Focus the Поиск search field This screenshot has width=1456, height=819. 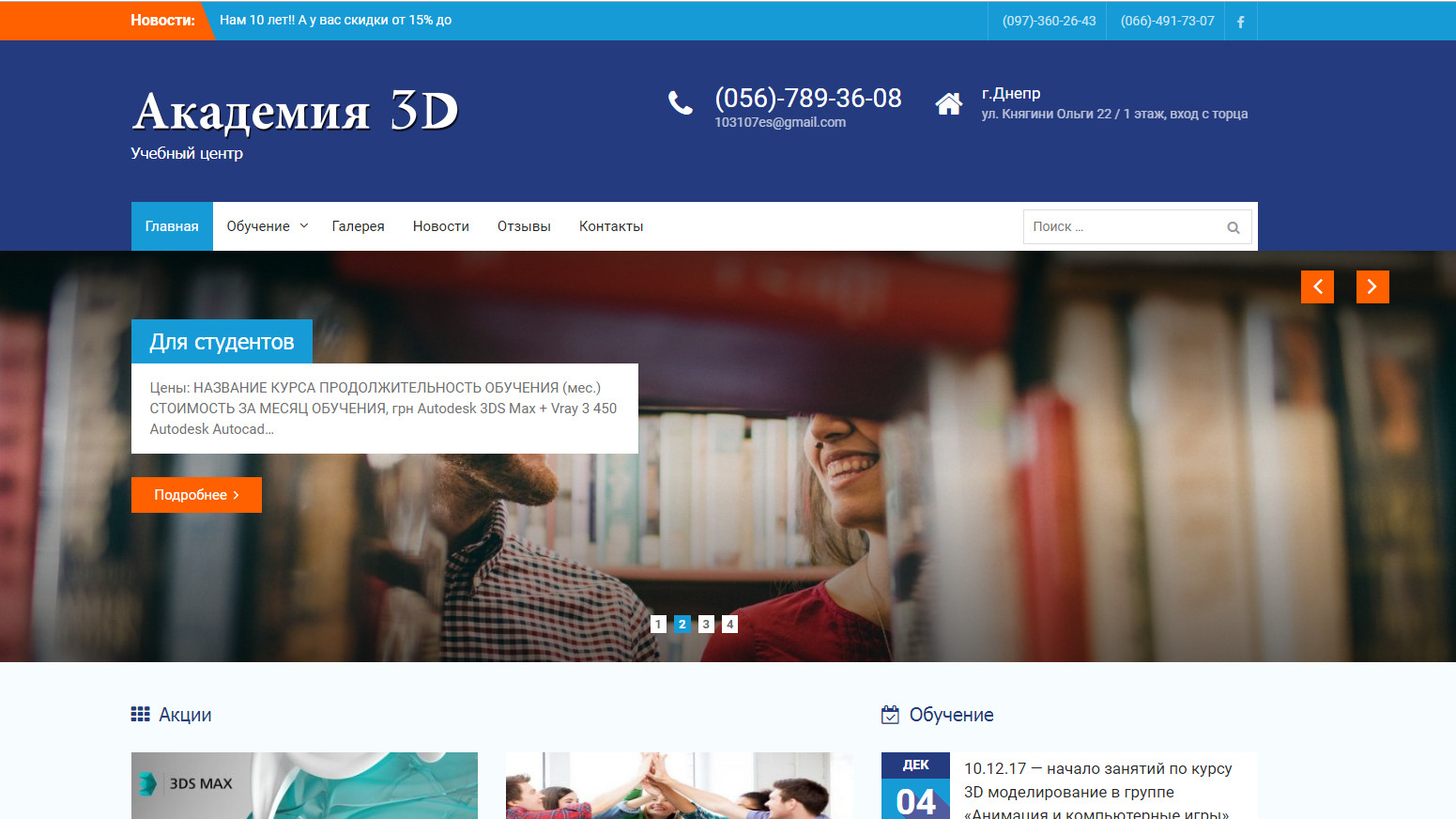[x=1122, y=227]
